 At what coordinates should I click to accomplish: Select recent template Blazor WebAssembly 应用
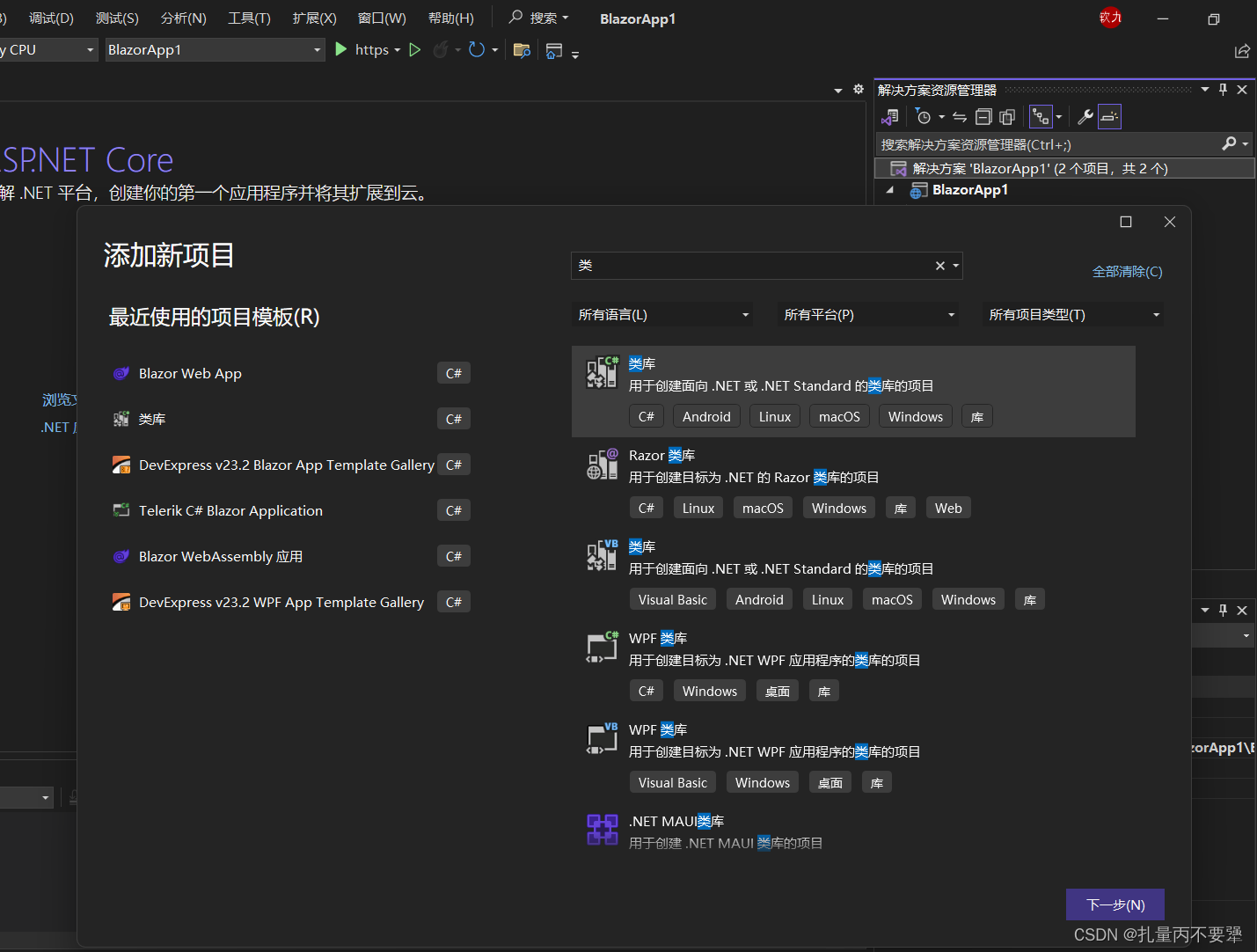[291, 556]
